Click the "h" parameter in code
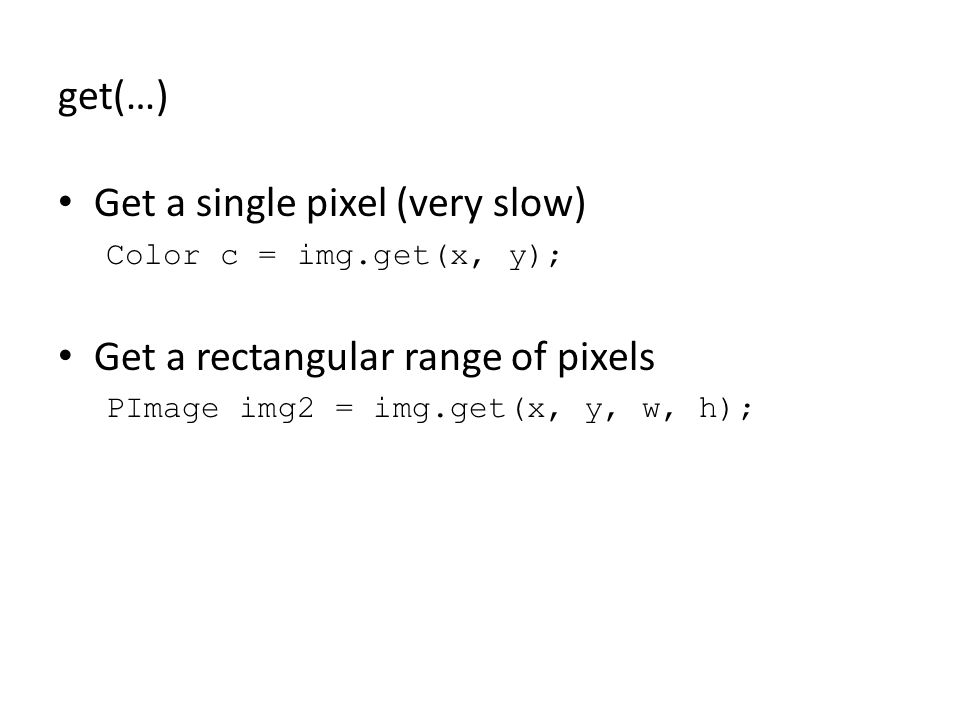 tap(707, 408)
